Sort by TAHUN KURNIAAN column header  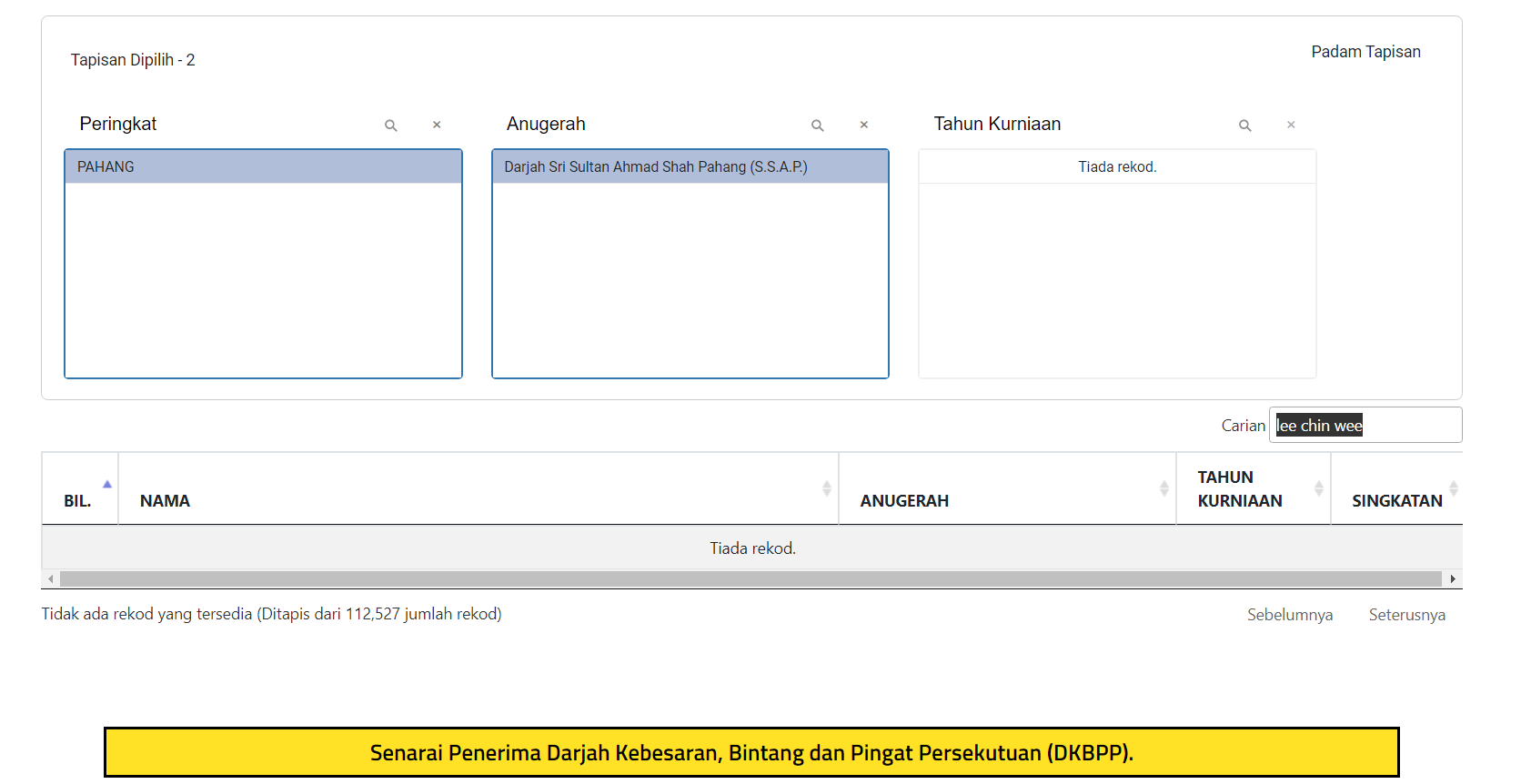click(x=1252, y=489)
